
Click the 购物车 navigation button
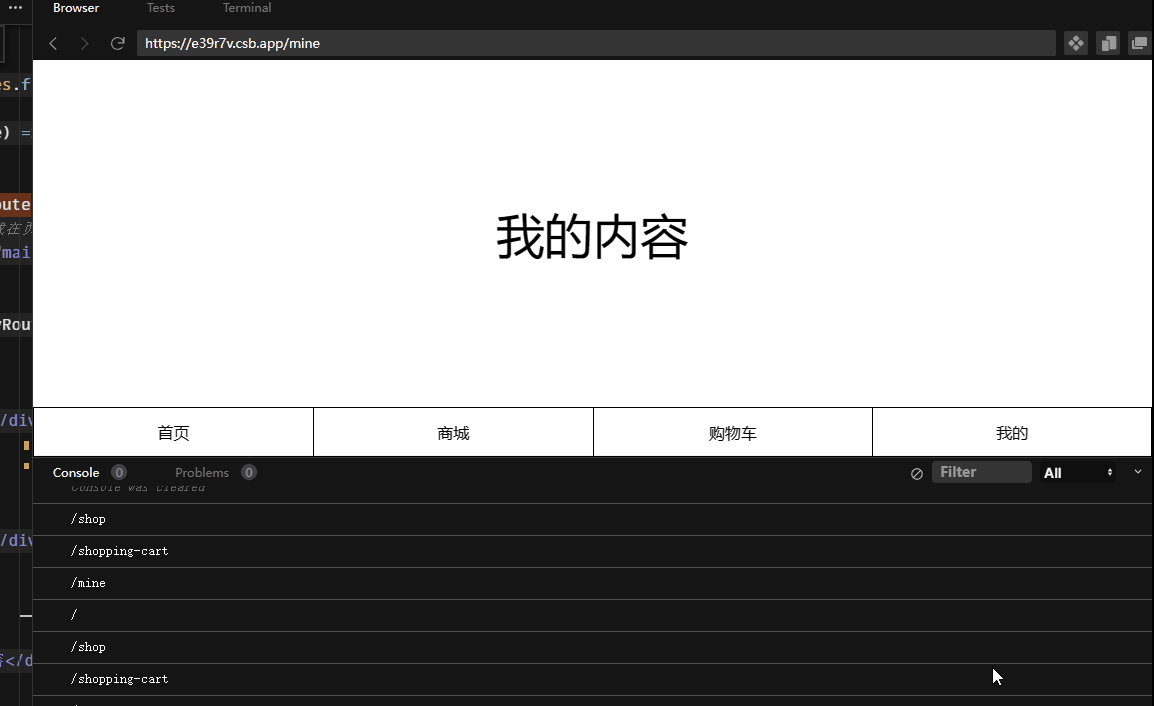coord(733,433)
